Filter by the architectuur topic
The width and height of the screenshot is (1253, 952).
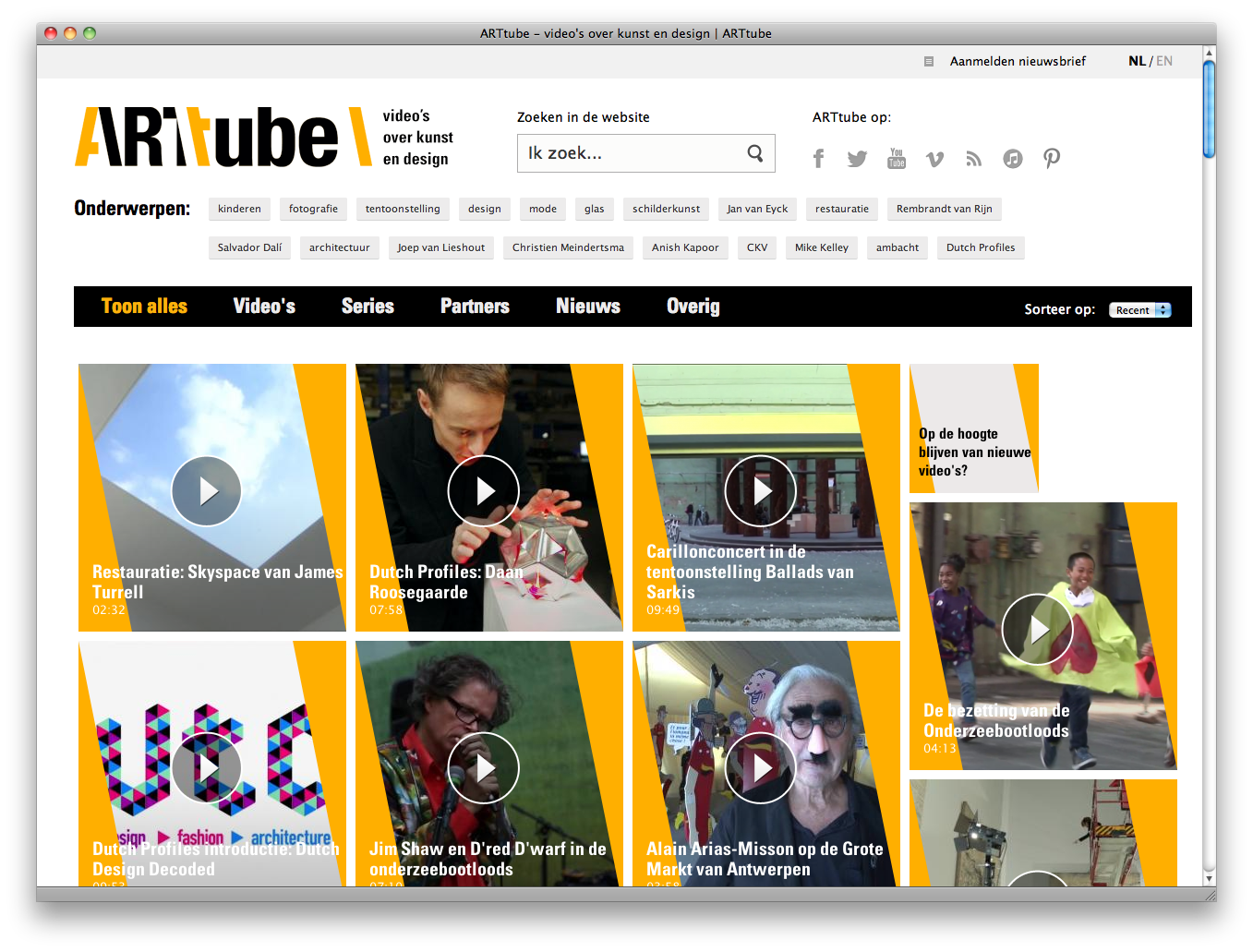click(x=340, y=247)
